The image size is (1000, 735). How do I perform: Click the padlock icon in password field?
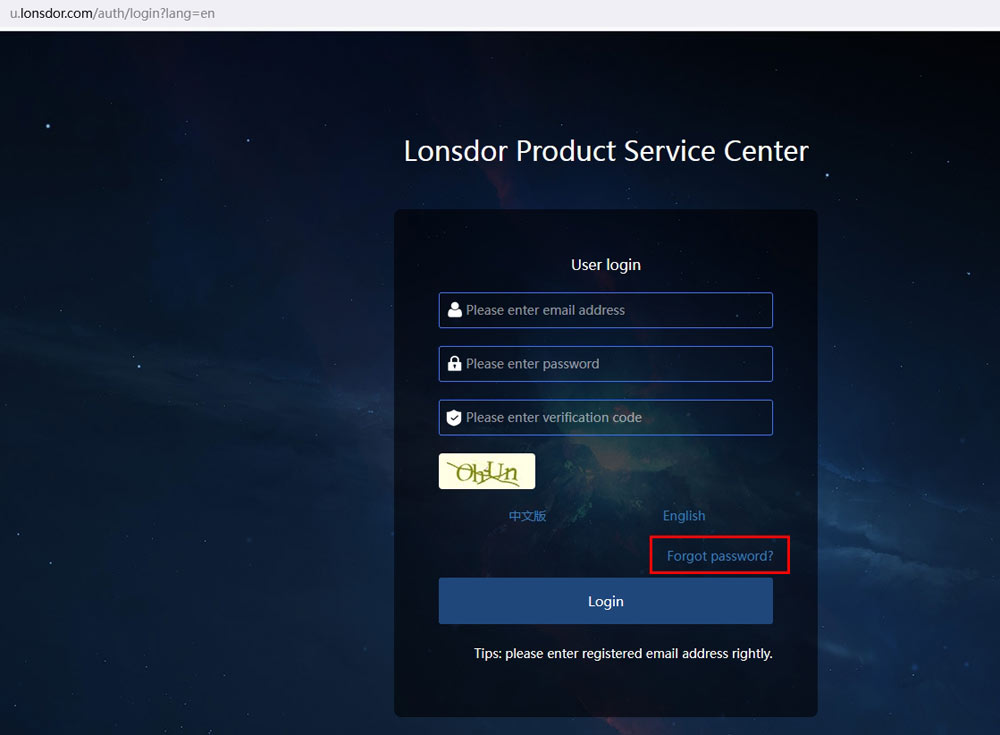454,364
